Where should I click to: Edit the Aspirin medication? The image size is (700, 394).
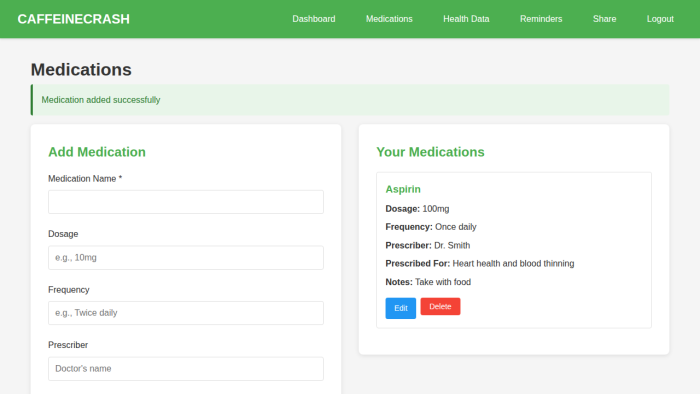400,308
